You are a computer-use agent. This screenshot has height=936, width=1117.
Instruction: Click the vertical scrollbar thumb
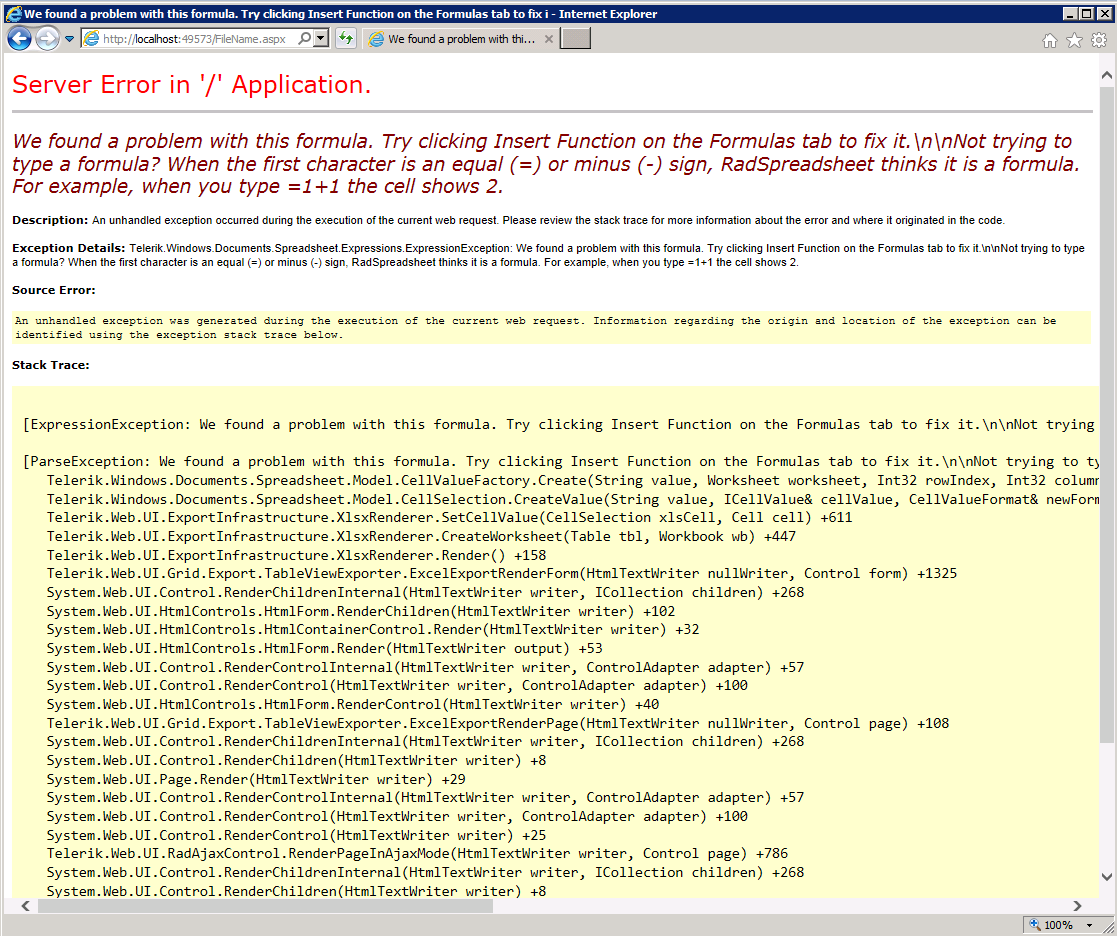tap(1106, 413)
